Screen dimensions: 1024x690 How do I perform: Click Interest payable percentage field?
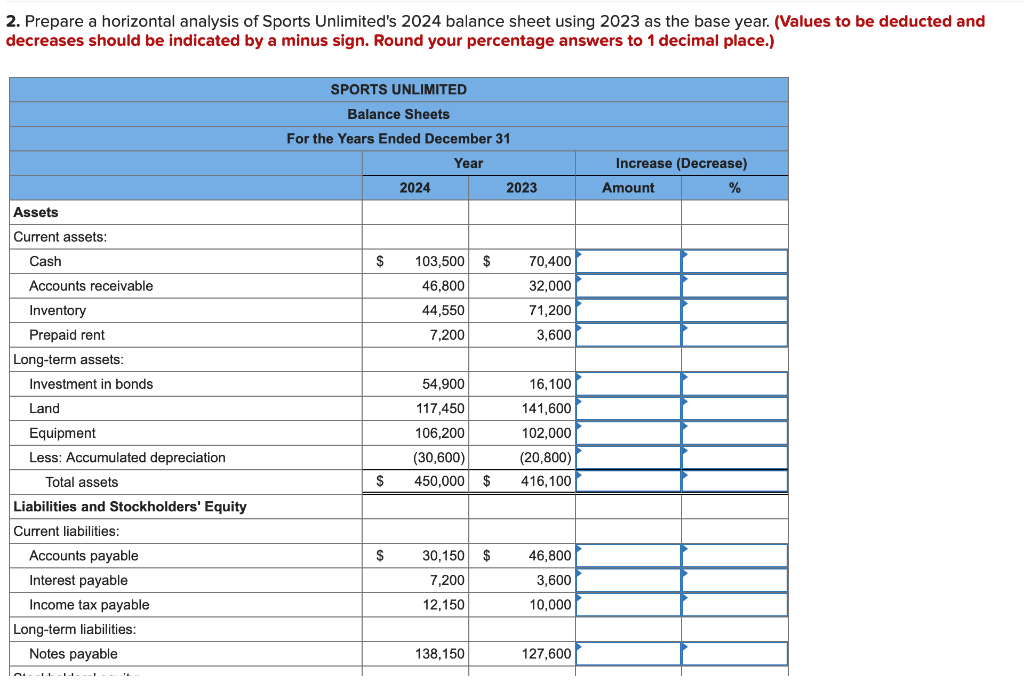pyautogui.click(x=735, y=580)
